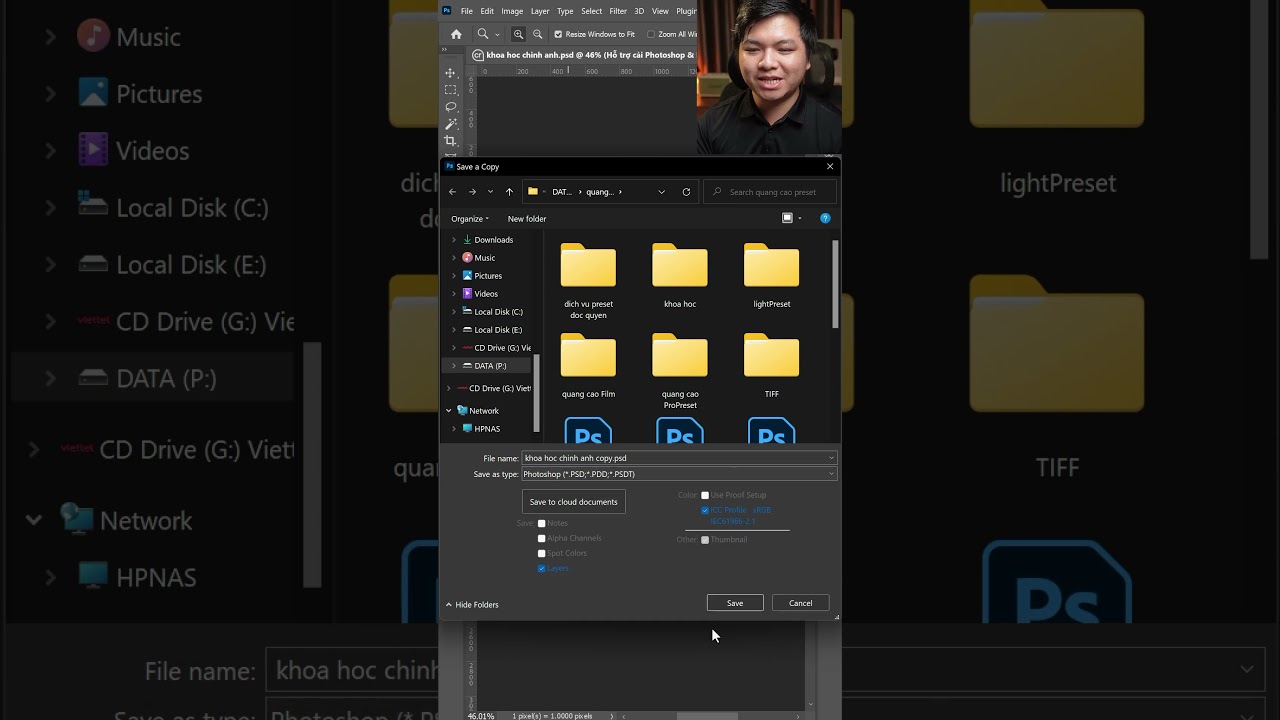The image size is (1280, 720).
Task: Select the Zoom tool magnifier icon in options bar
Action: (x=482, y=34)
